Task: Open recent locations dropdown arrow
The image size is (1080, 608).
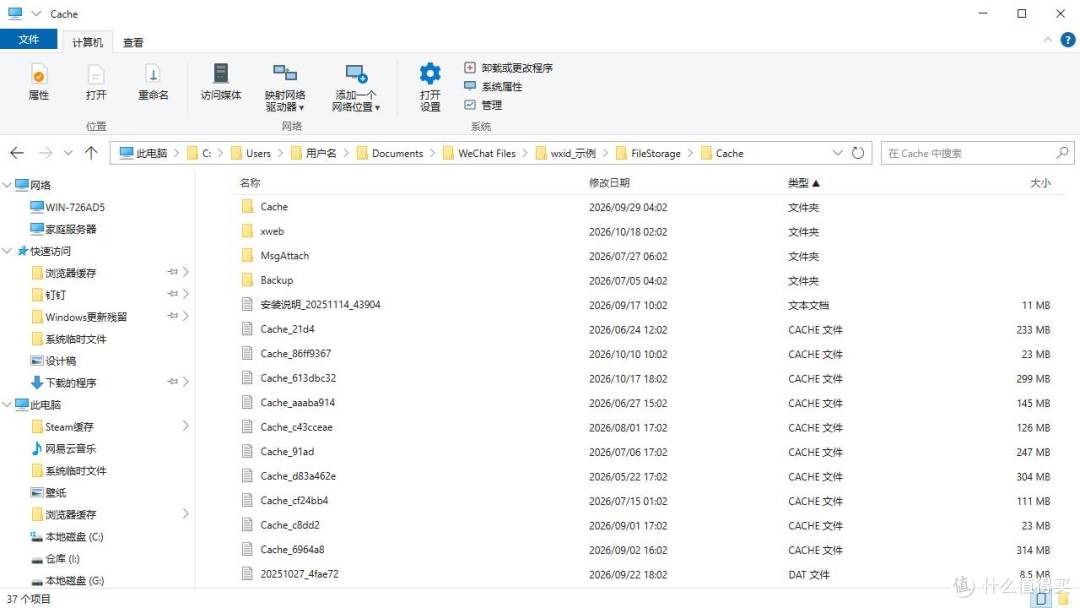Action: tap(68, 153)
